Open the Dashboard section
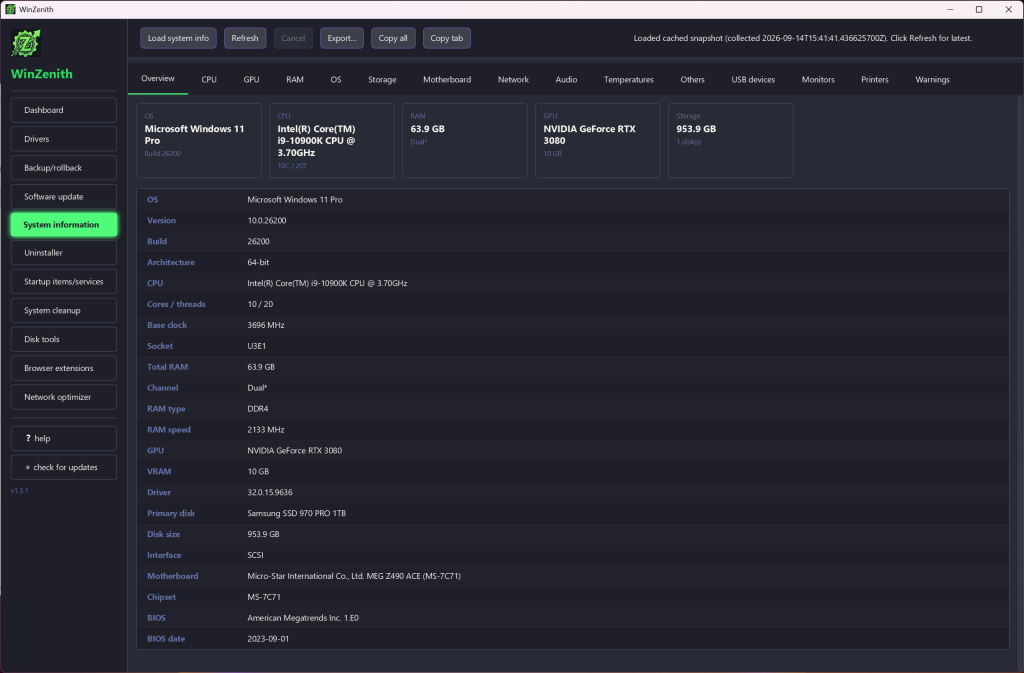 [64, 110]
